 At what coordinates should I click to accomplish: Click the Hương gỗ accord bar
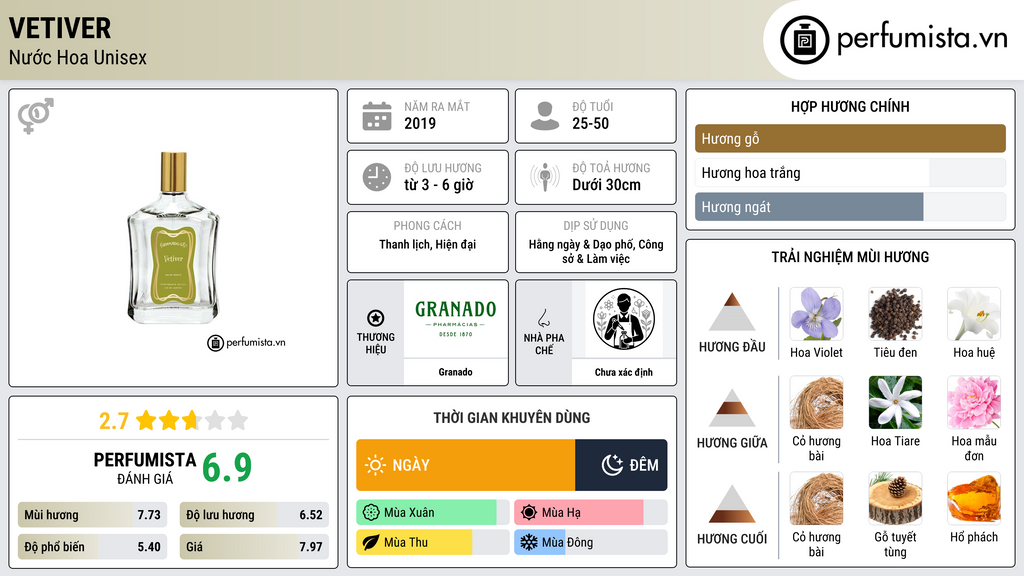(850, 138)
